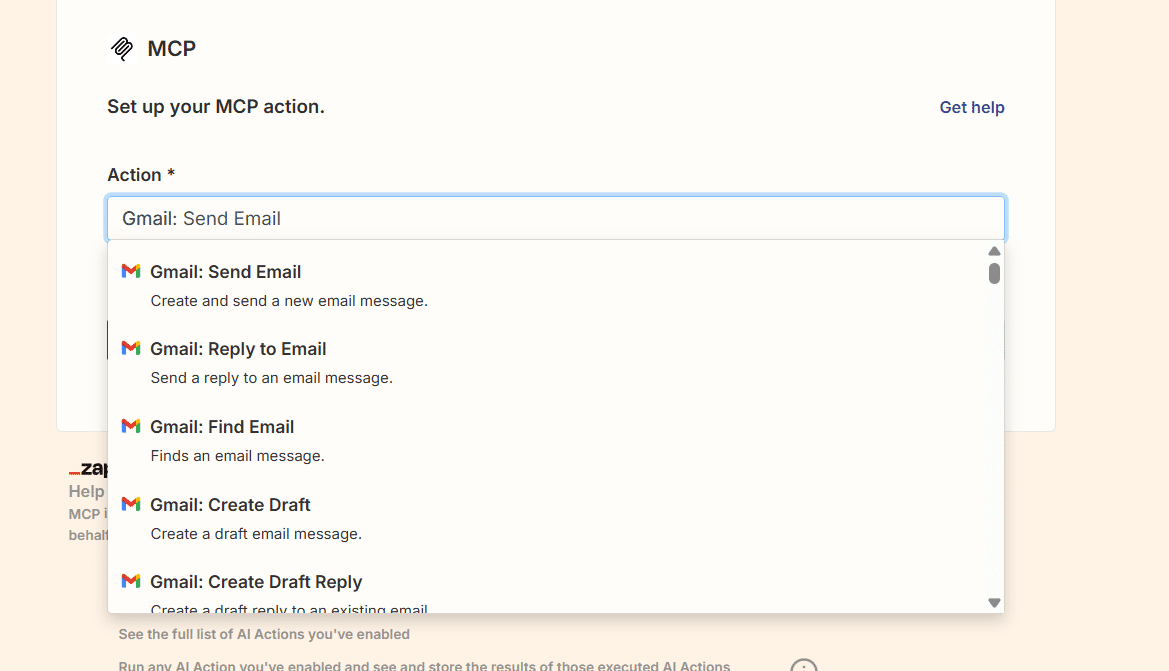1169x671 pixels.
Task: Click "See the full list of AI Actions" text
Action: [x=264, y=634]
